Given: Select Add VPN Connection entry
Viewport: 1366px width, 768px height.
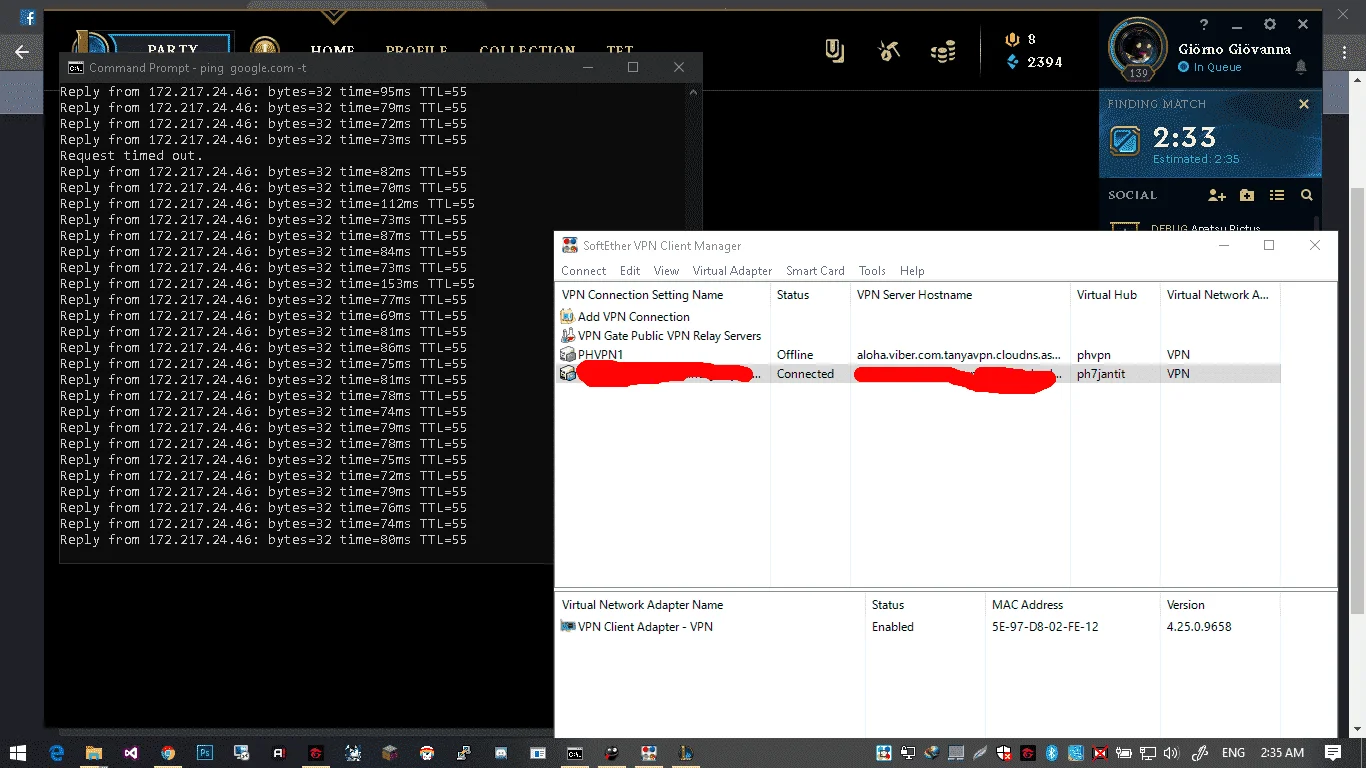Looking at the screenshot, I should pyautogui.click(x=625, y=317).
